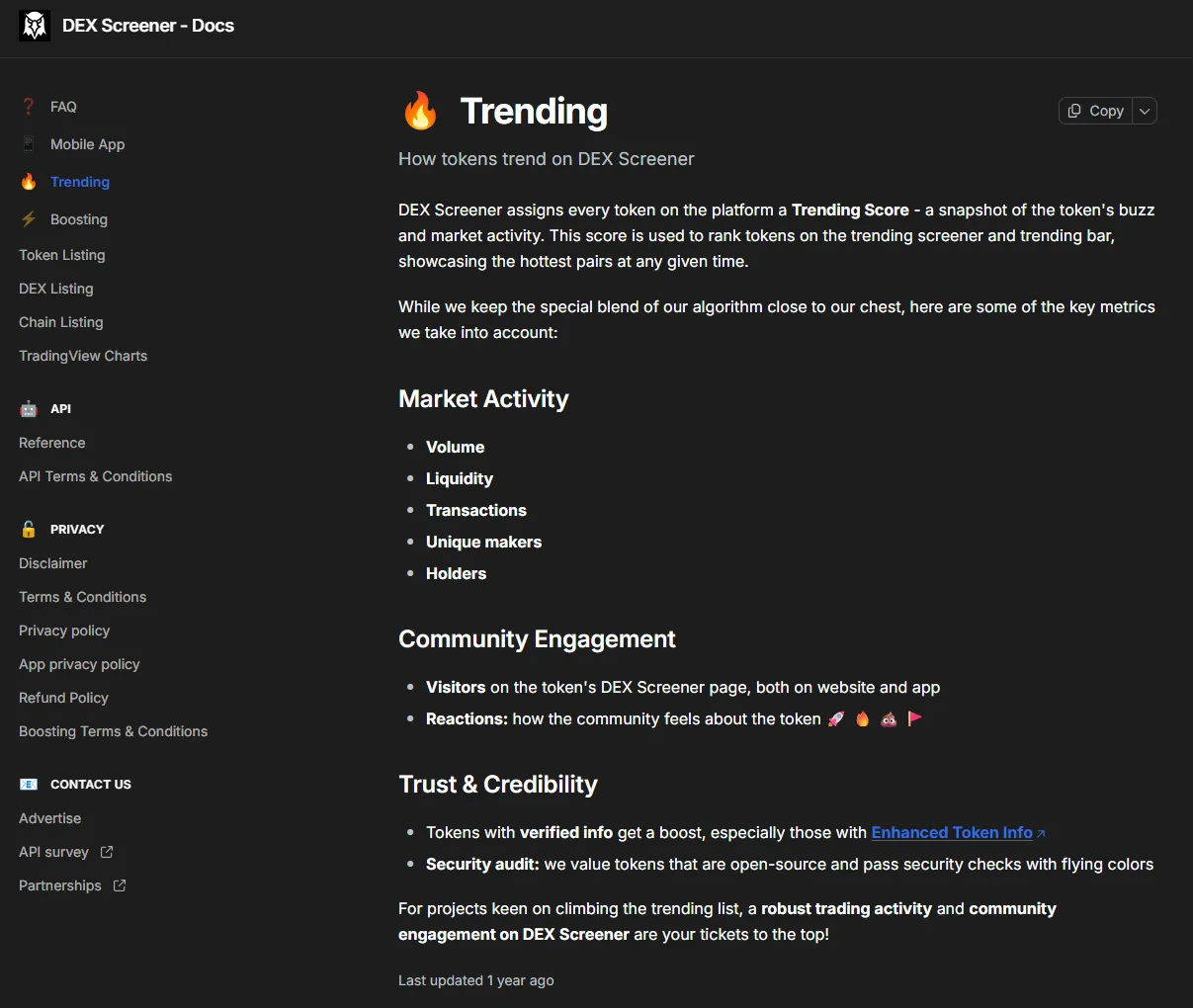Image resolution: width=1193 pixels, height=1008 pixels.
Task: Open the Privacy policy page
Action: tap(64, 630)
